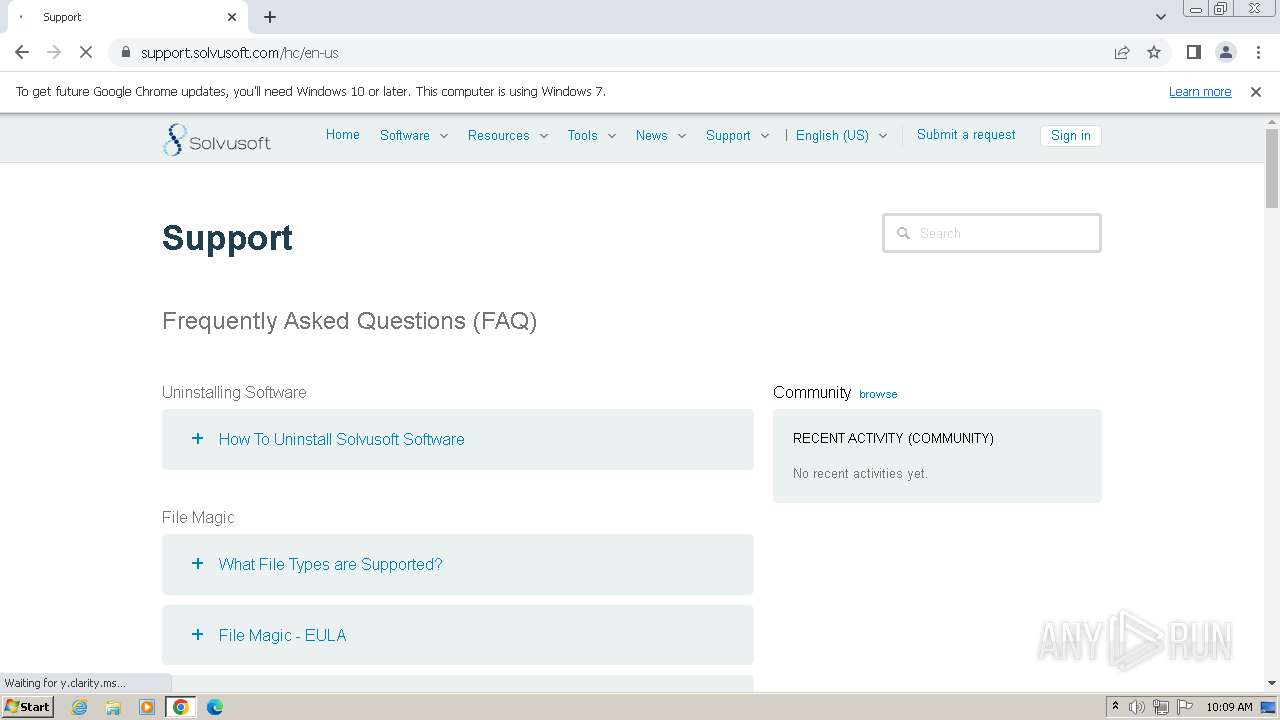Open the Home menu link

(x=343, y=135)
